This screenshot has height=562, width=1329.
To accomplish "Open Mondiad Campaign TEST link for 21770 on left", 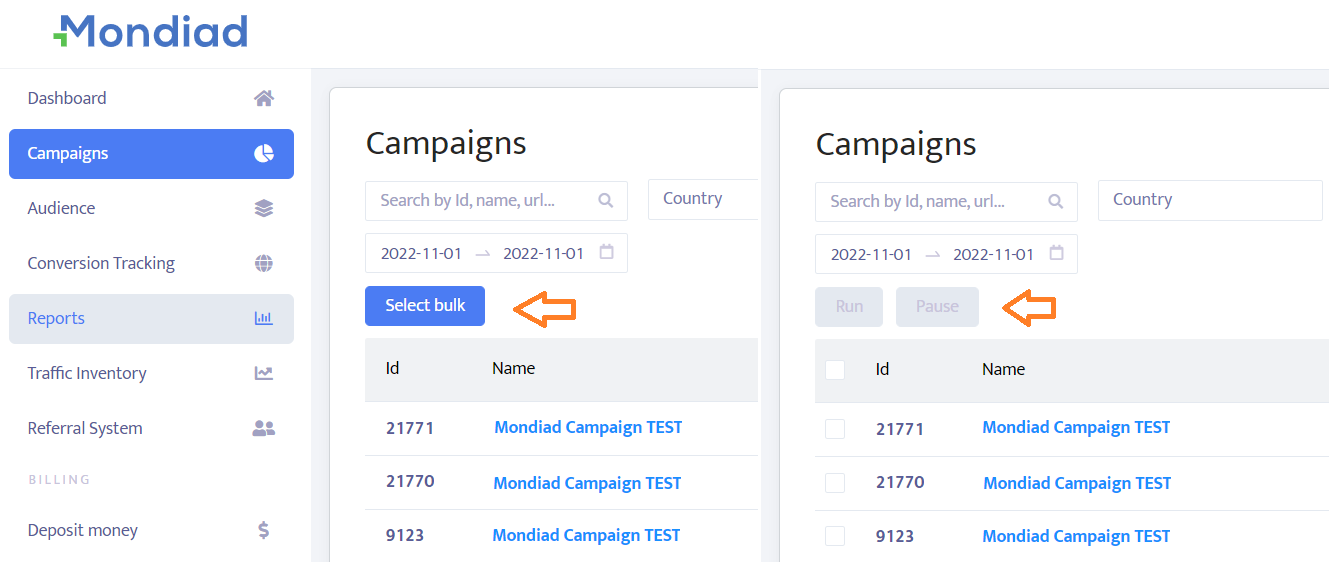I will pyautogui.click(x=587, y=483).
